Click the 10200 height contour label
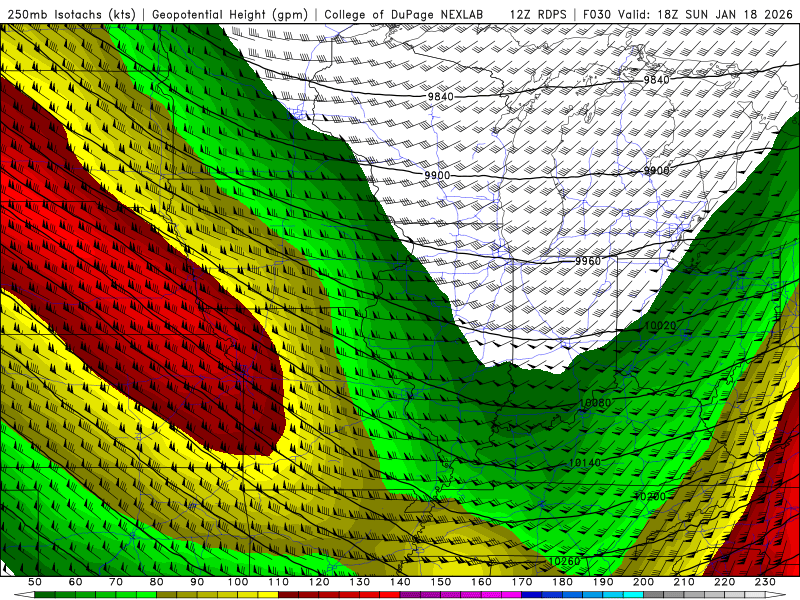This screenshot has width=800, height=600. click(650, 496)
